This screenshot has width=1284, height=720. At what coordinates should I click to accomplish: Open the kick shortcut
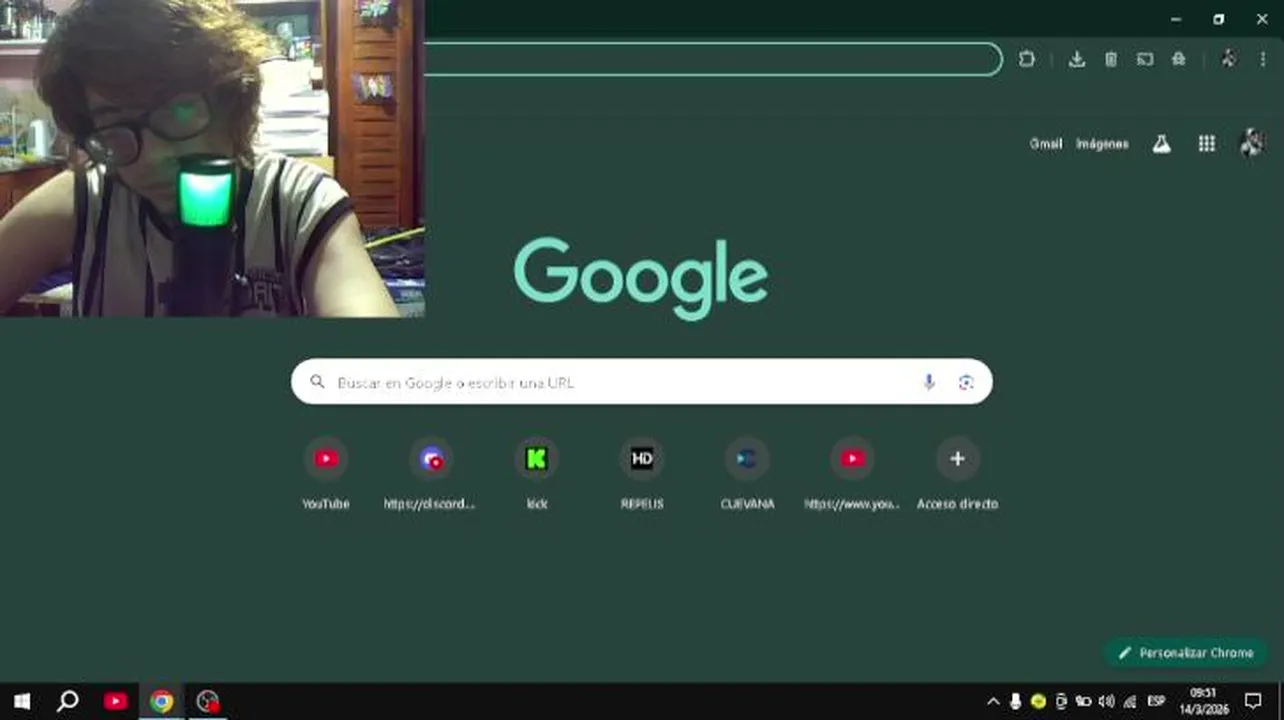537,474
